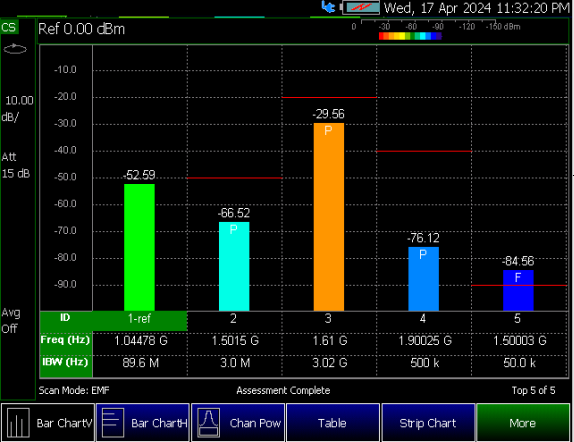Select IBW value 3.02 G
Image resolution: width=574 pixels, height=442 pixels.
pos(329,363)
